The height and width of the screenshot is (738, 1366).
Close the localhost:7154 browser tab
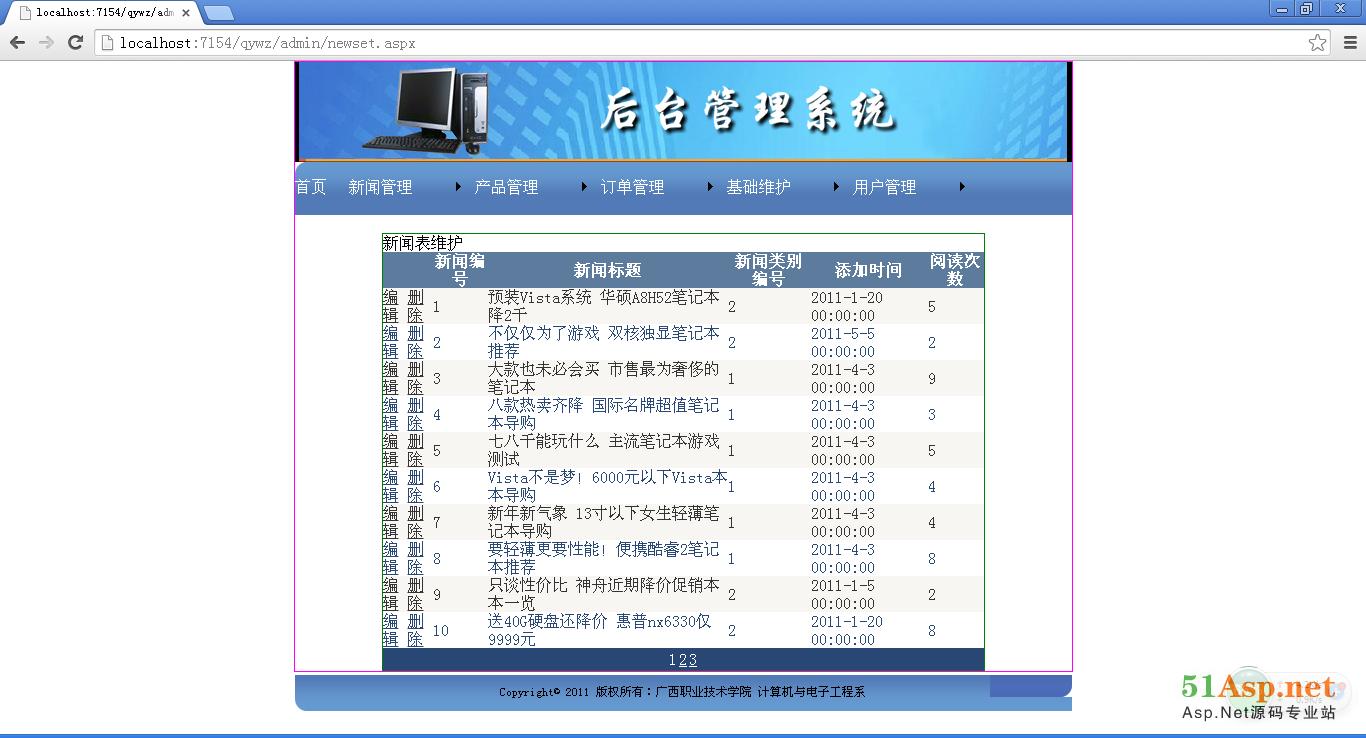186,13
